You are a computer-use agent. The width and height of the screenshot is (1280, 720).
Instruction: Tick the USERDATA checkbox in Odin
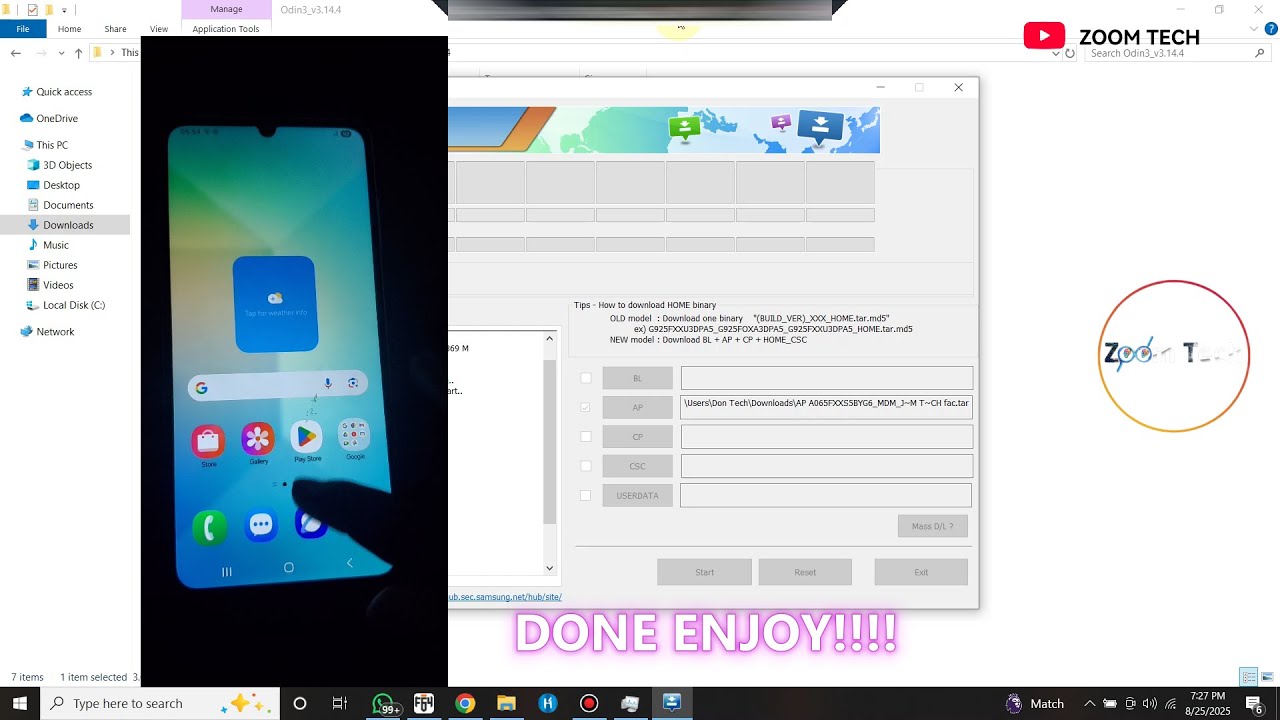coord(586,495)
